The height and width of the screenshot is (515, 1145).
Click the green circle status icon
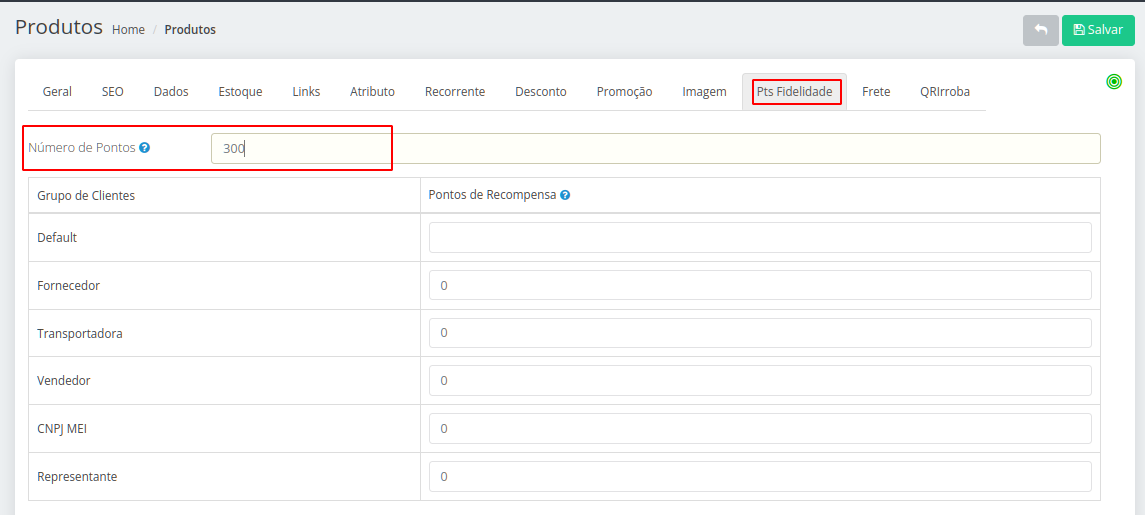click(1114, 82)
